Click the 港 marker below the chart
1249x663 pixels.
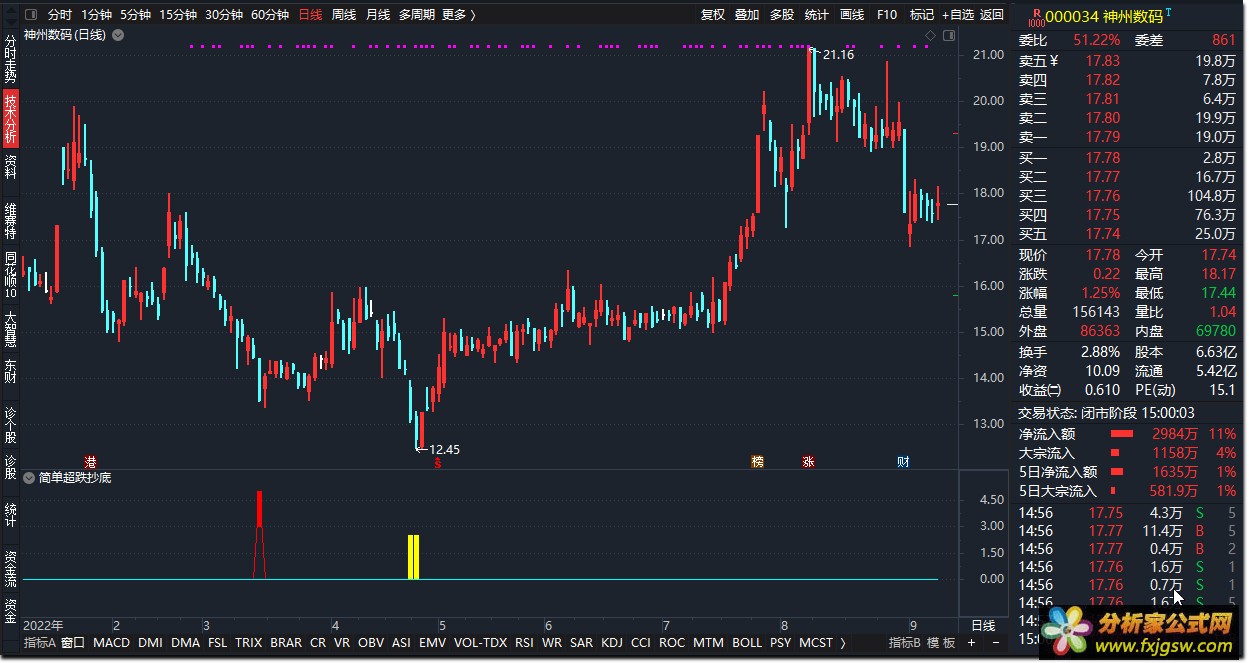(91, 462)
